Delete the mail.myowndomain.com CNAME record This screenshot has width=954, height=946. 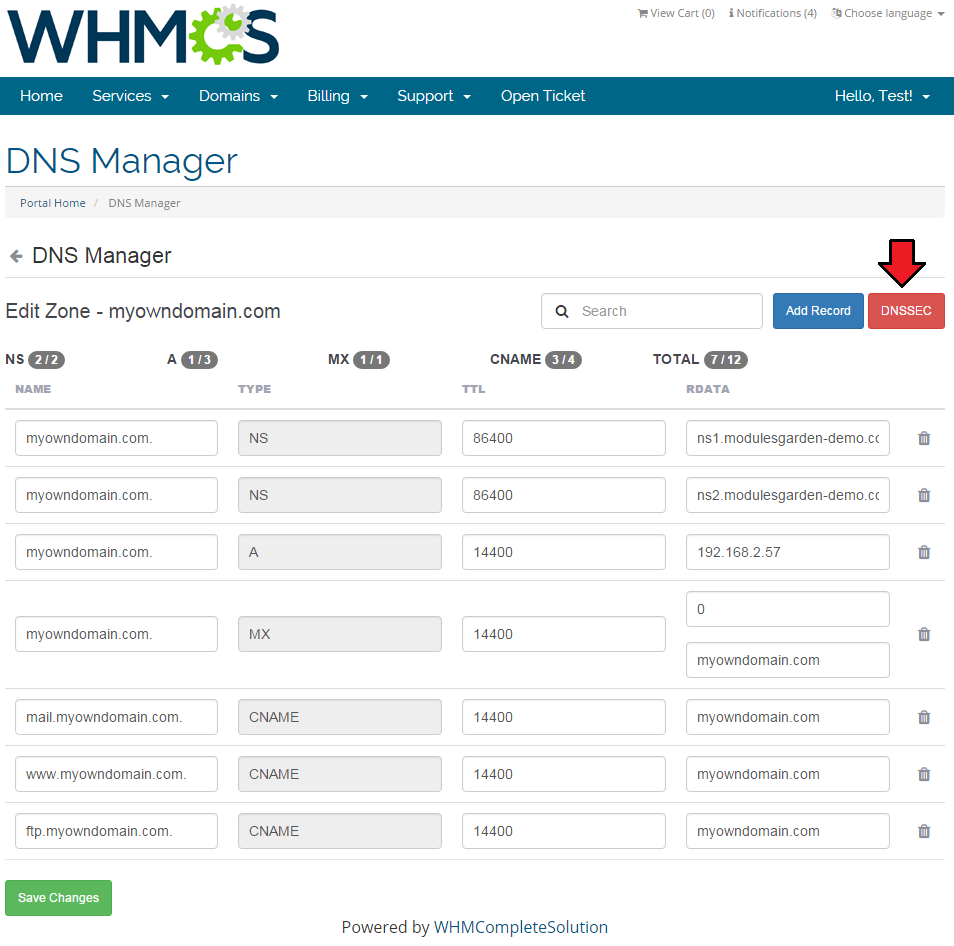(924, 717)
